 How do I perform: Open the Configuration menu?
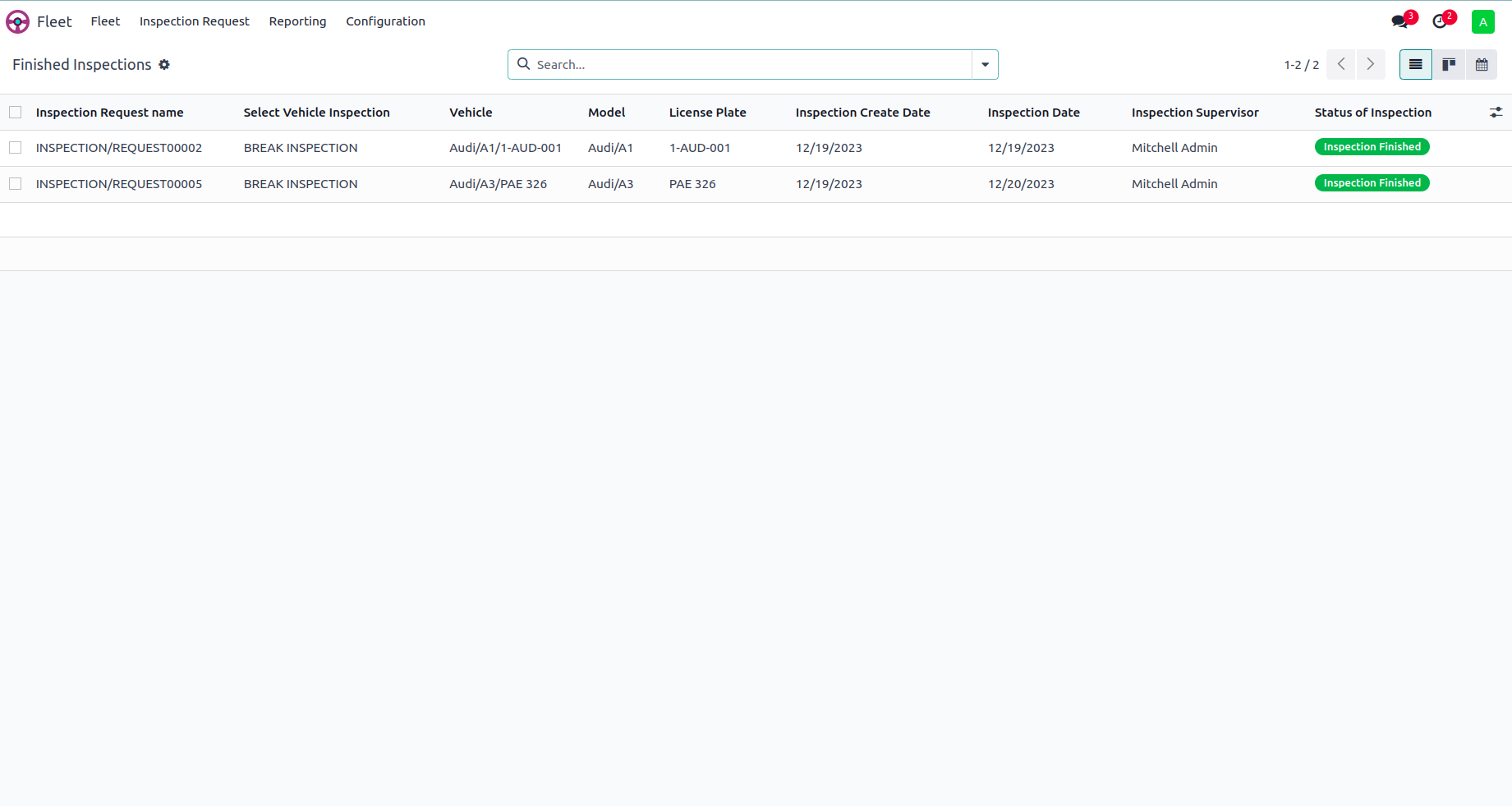385,21
